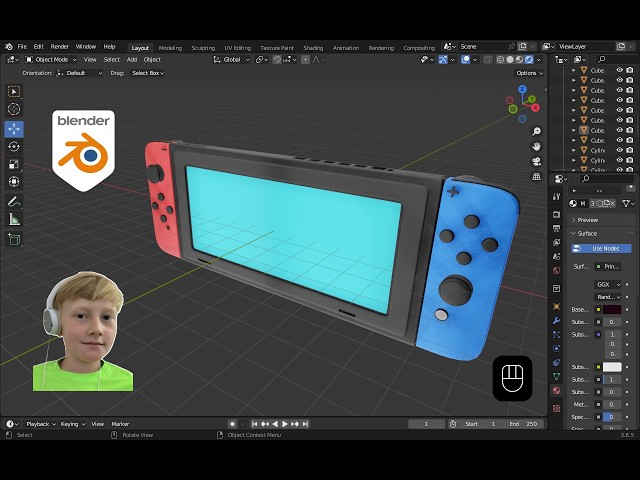Open the World properties tab
Image resolution: width=640 pixels, height=480 pixels.
[556, 271]
